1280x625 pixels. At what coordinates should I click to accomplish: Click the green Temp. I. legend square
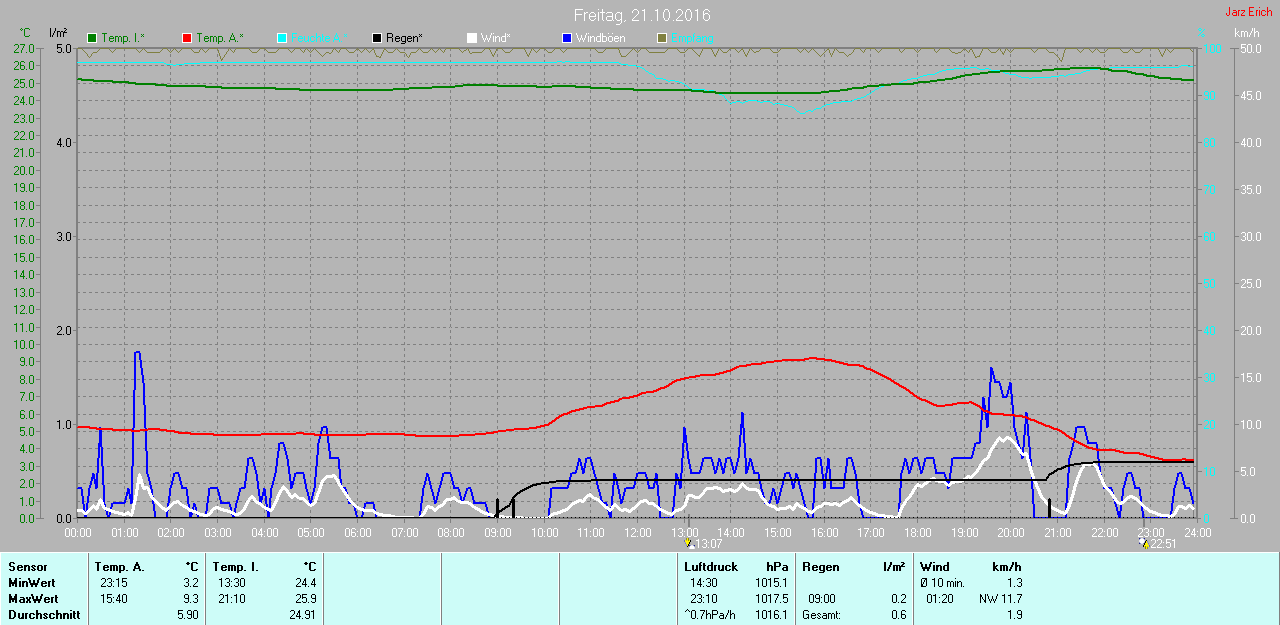click(93, 38)
